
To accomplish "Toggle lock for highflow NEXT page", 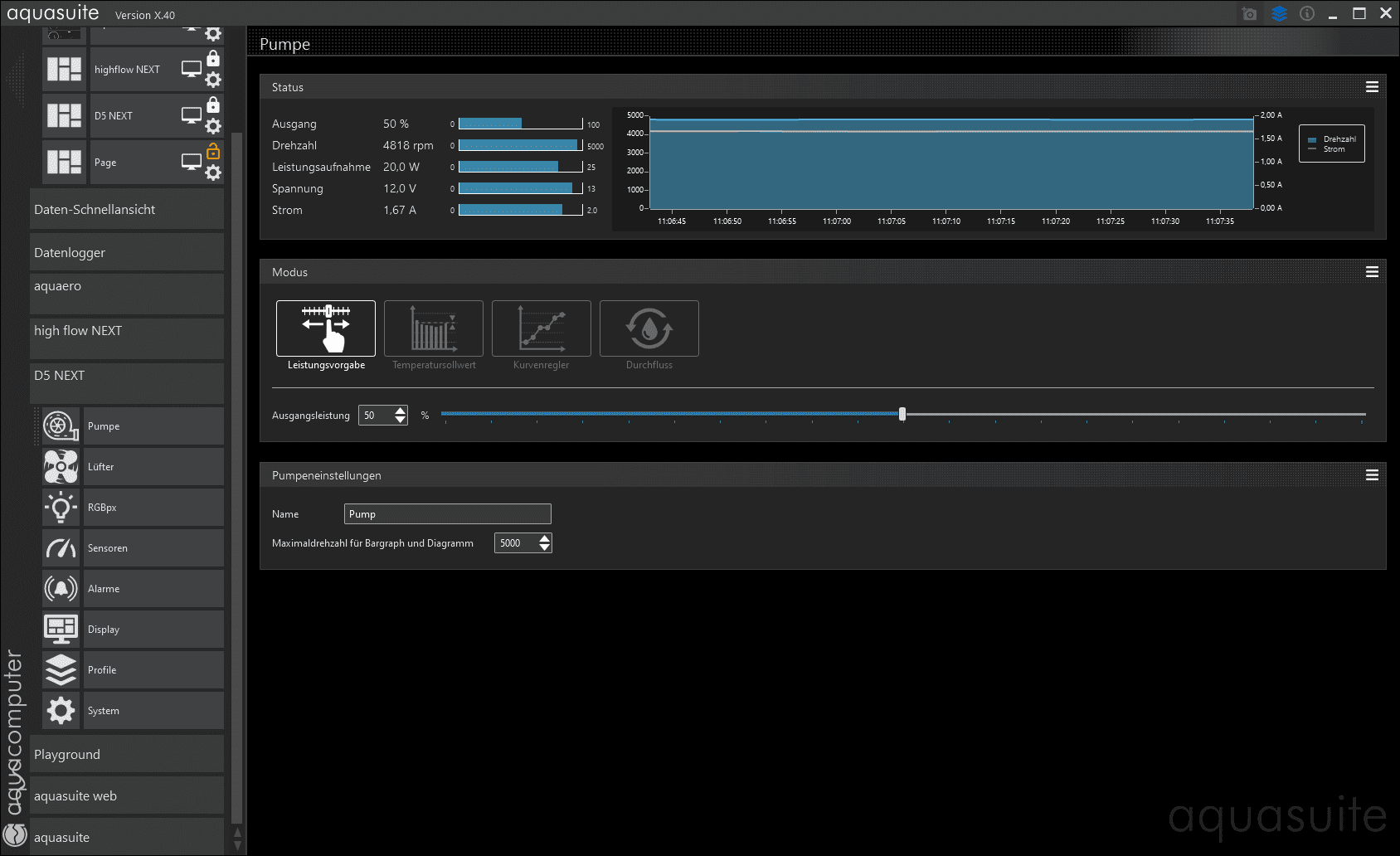I will [x=213, y=58].
